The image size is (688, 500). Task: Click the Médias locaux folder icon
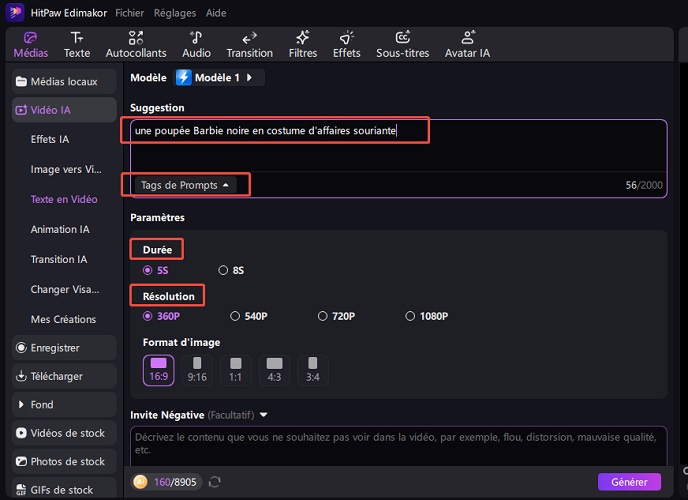[x=21, y=82]
